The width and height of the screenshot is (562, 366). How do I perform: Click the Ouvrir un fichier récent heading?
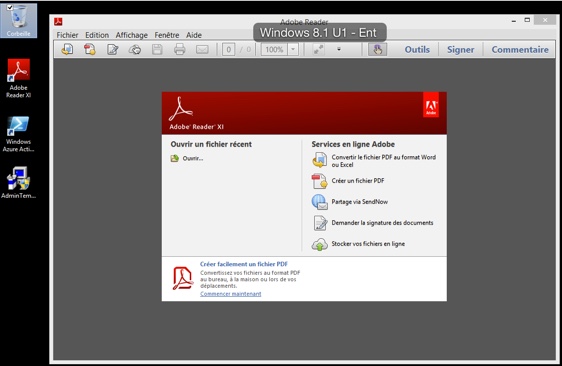pos(211,144)
